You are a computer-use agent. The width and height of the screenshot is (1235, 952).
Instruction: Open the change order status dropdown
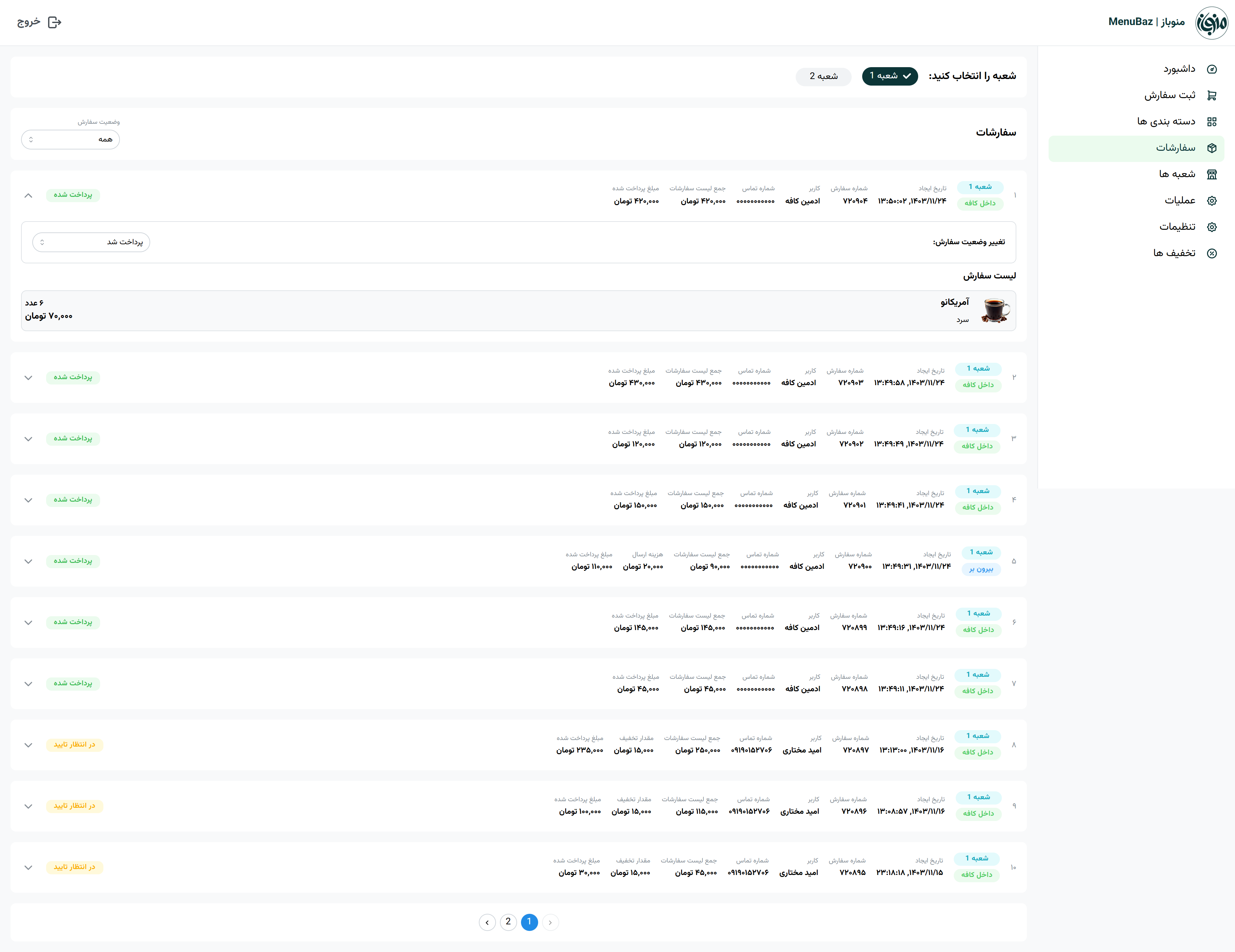pyautogui.click(x=91, y=242)
